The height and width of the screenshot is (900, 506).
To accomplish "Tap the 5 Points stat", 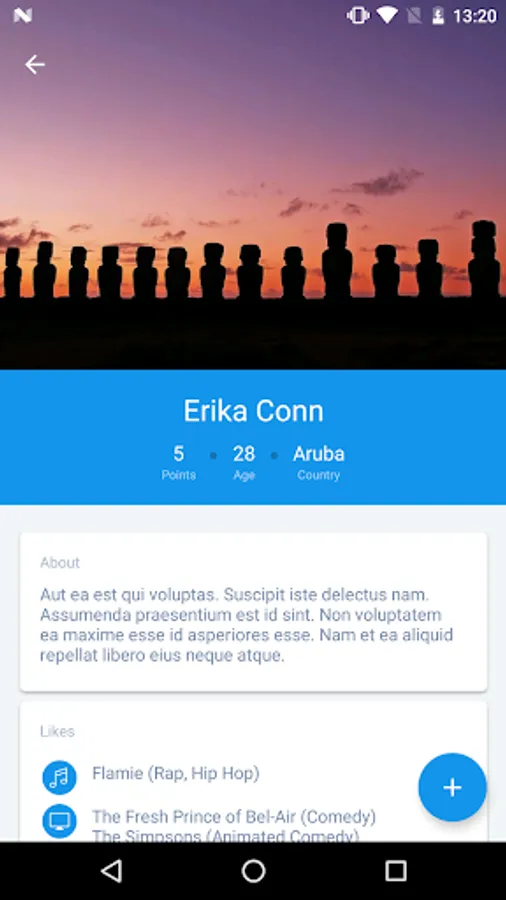I will pos(178,463).
